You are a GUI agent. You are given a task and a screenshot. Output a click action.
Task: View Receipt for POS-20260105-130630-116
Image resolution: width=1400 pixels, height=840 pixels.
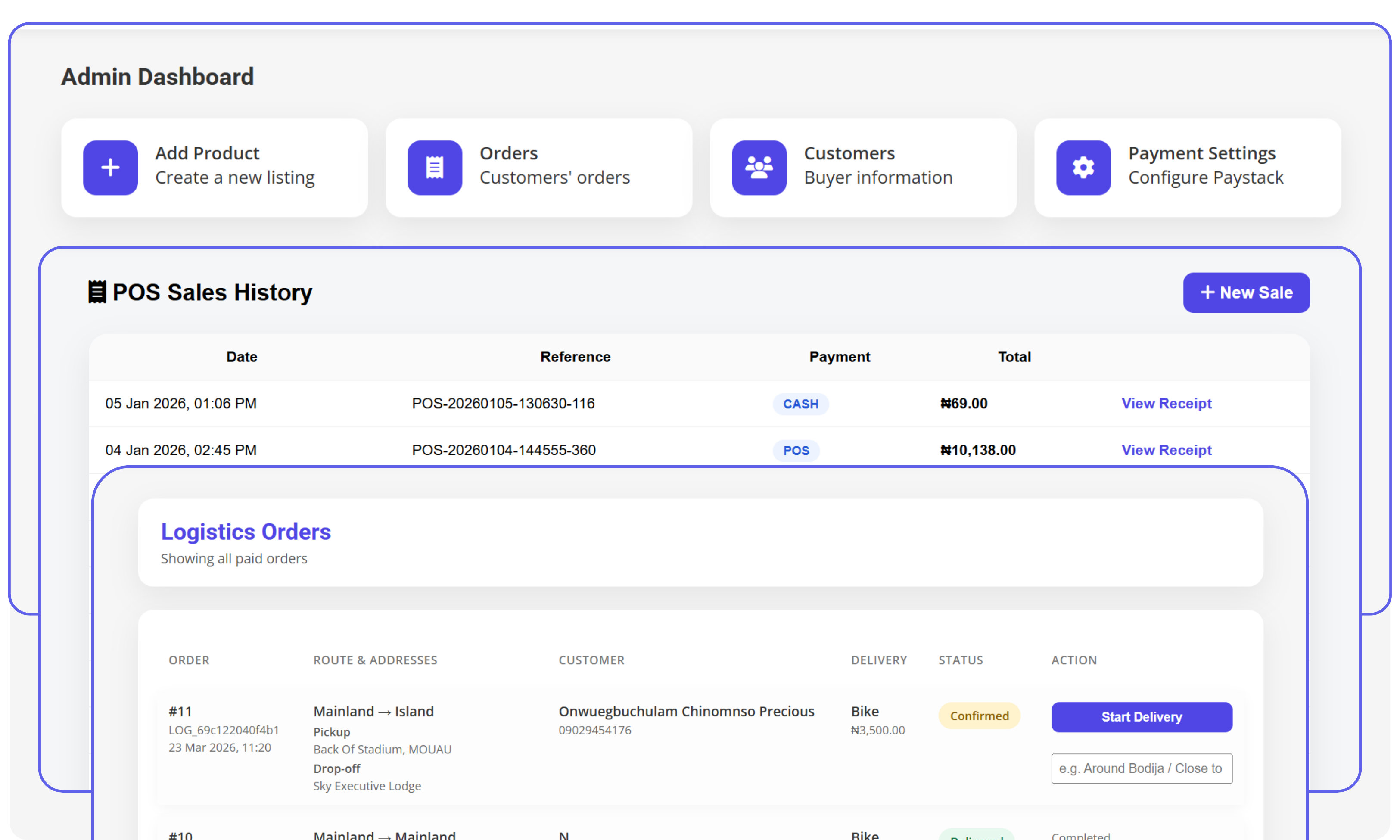(1166, 404)
